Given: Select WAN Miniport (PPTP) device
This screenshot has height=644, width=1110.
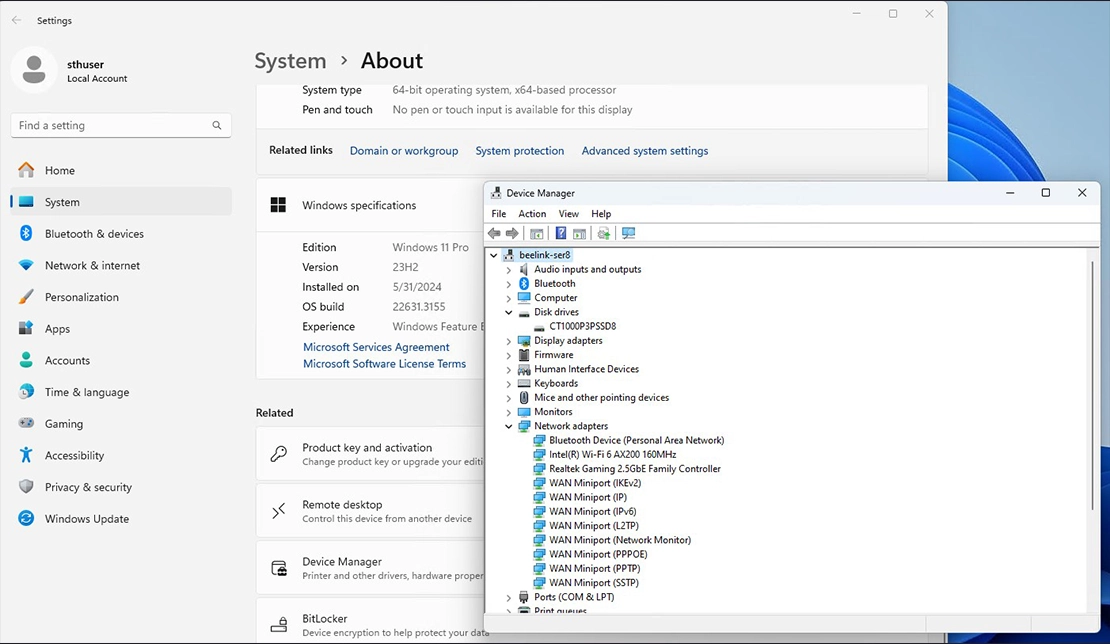Looking at the screenshot, I should click(x=592, y=568).
